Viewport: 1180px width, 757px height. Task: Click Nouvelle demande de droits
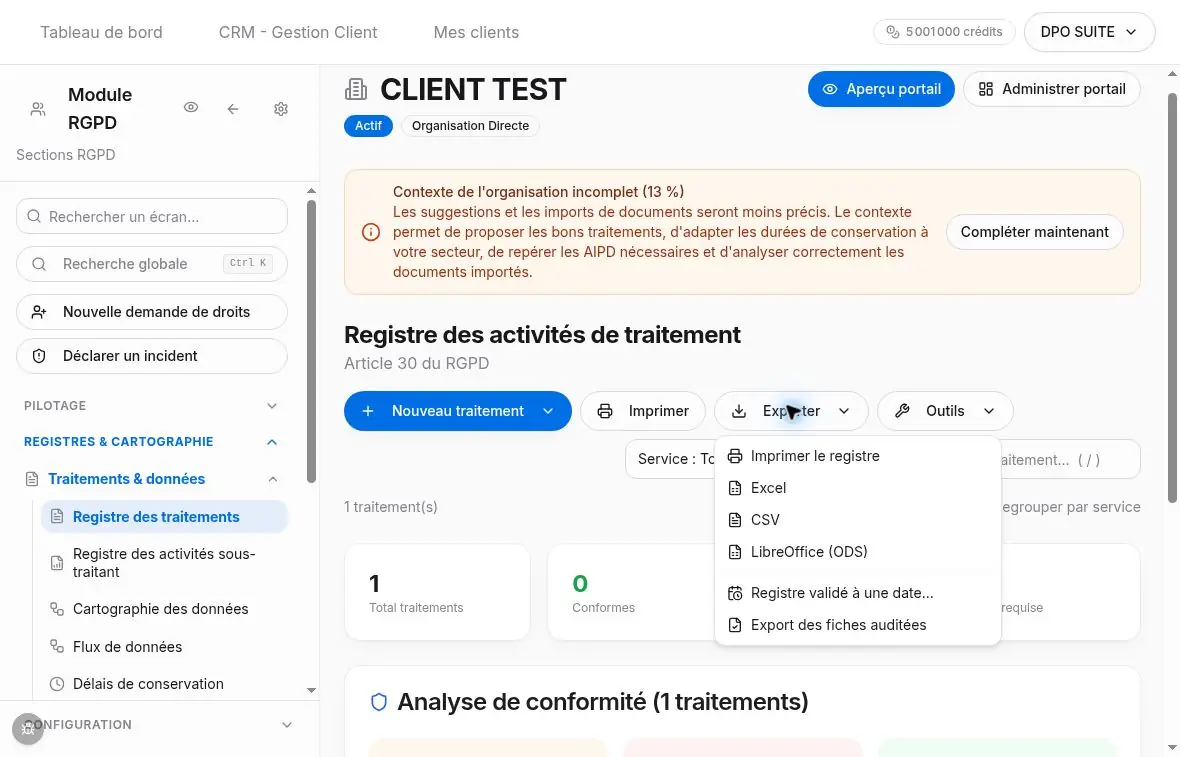[151, 312]
